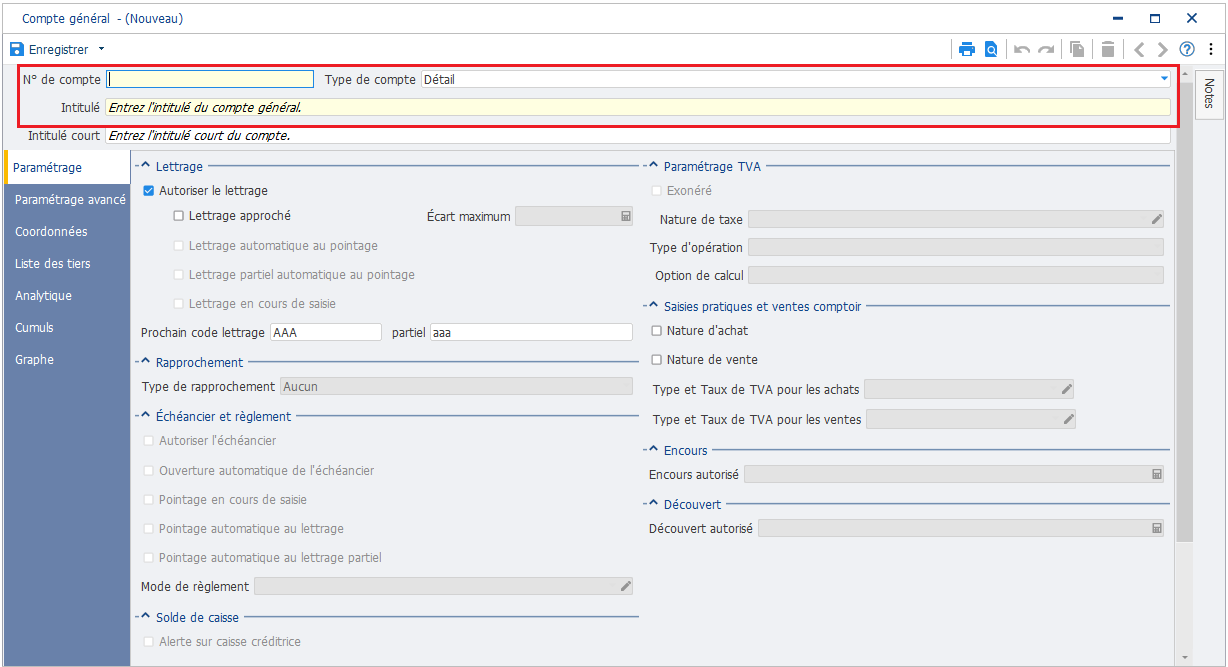Collapse the Paramétrage TVA section
The image size is (1228, 667).
point(653,166)
